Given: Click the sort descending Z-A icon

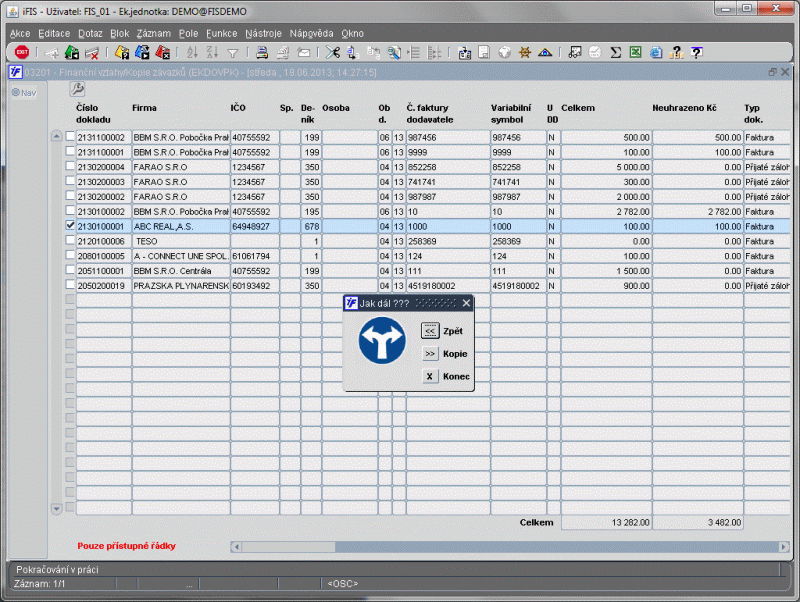Looking at the screenshot, I should [212, 52].
